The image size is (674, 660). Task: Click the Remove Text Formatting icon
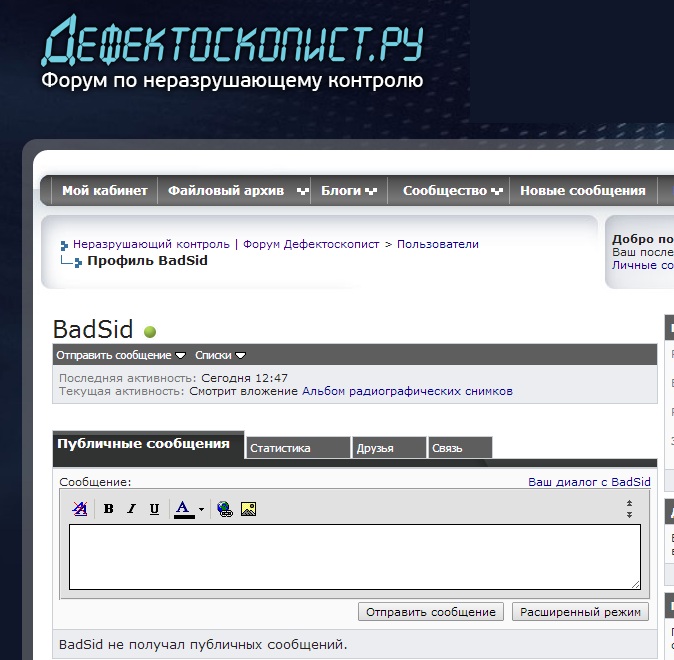click(x=80, y=509)
